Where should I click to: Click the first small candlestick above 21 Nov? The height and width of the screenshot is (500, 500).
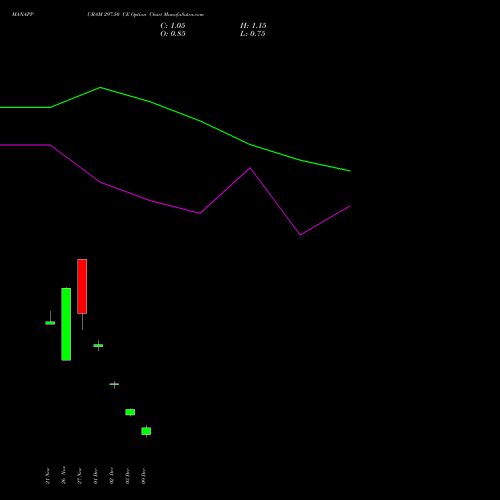click(x=50, y=322)
